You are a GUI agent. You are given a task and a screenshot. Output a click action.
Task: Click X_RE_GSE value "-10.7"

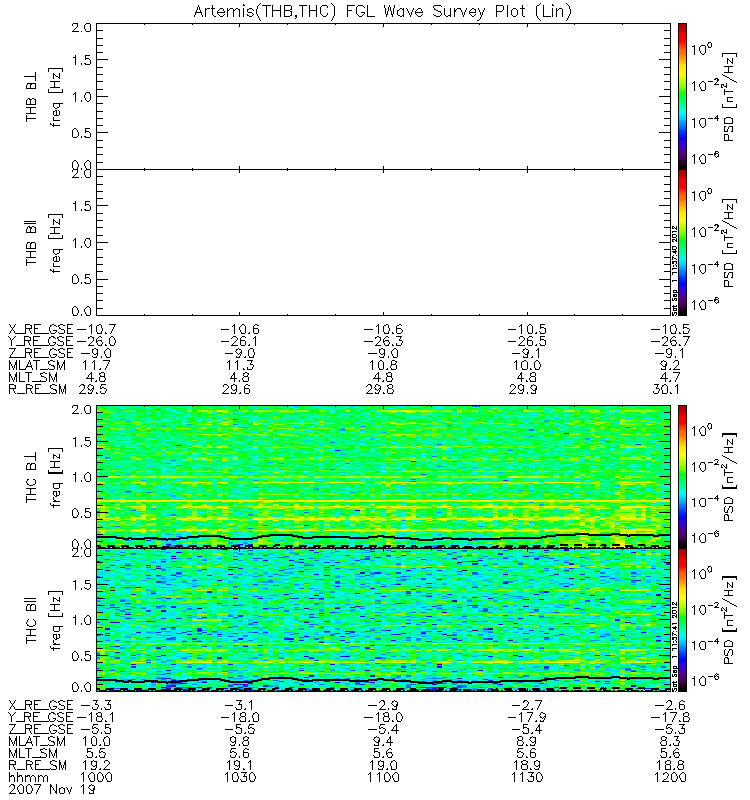pos(96,329)
